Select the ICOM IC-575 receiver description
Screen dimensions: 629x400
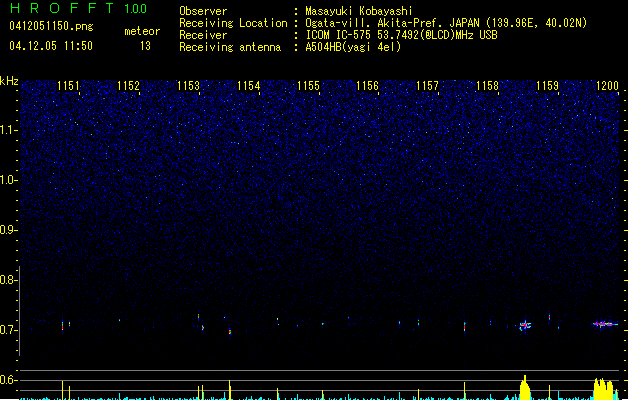[402, 35]
